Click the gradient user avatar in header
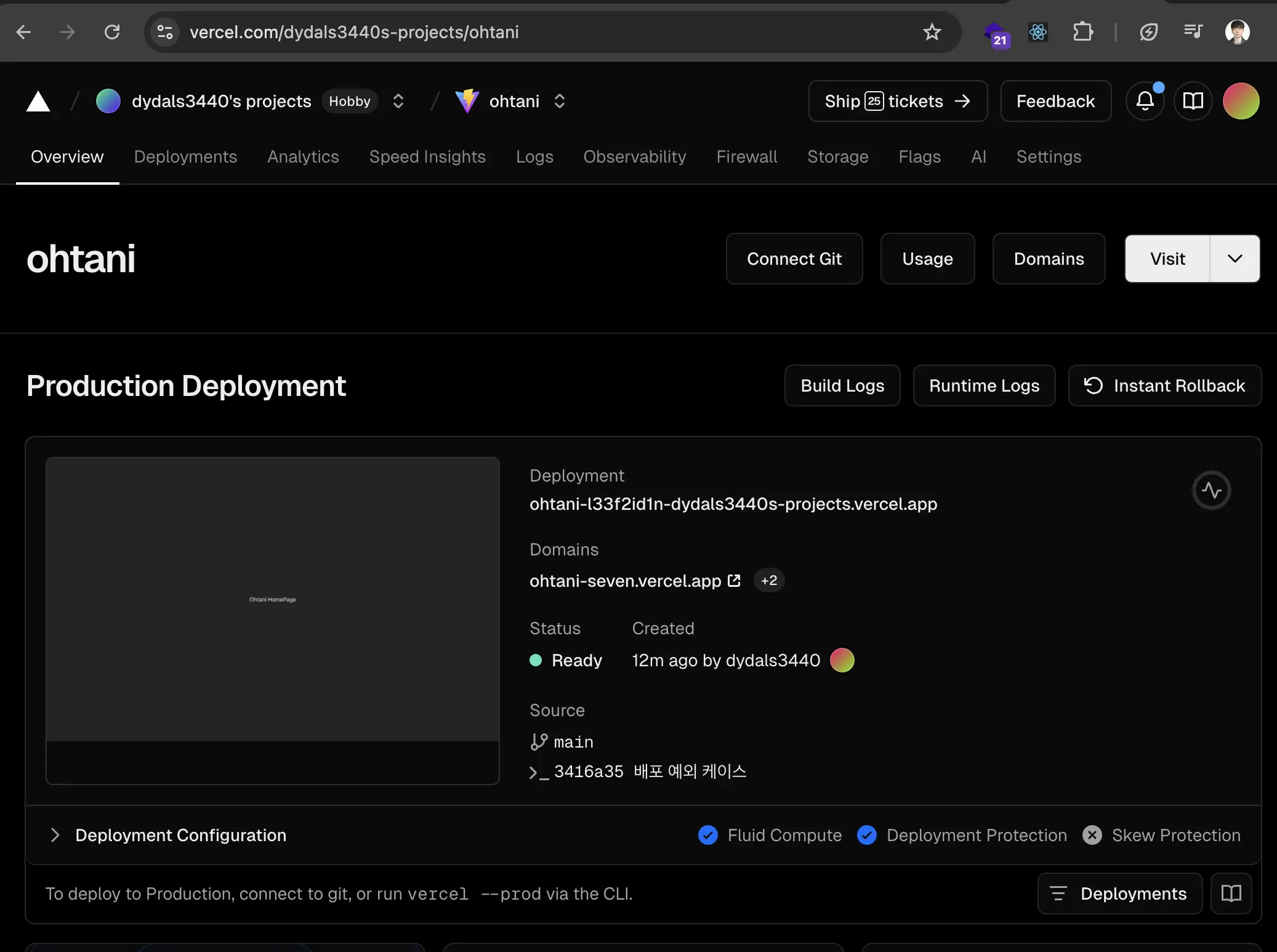 coord(1241,101)
